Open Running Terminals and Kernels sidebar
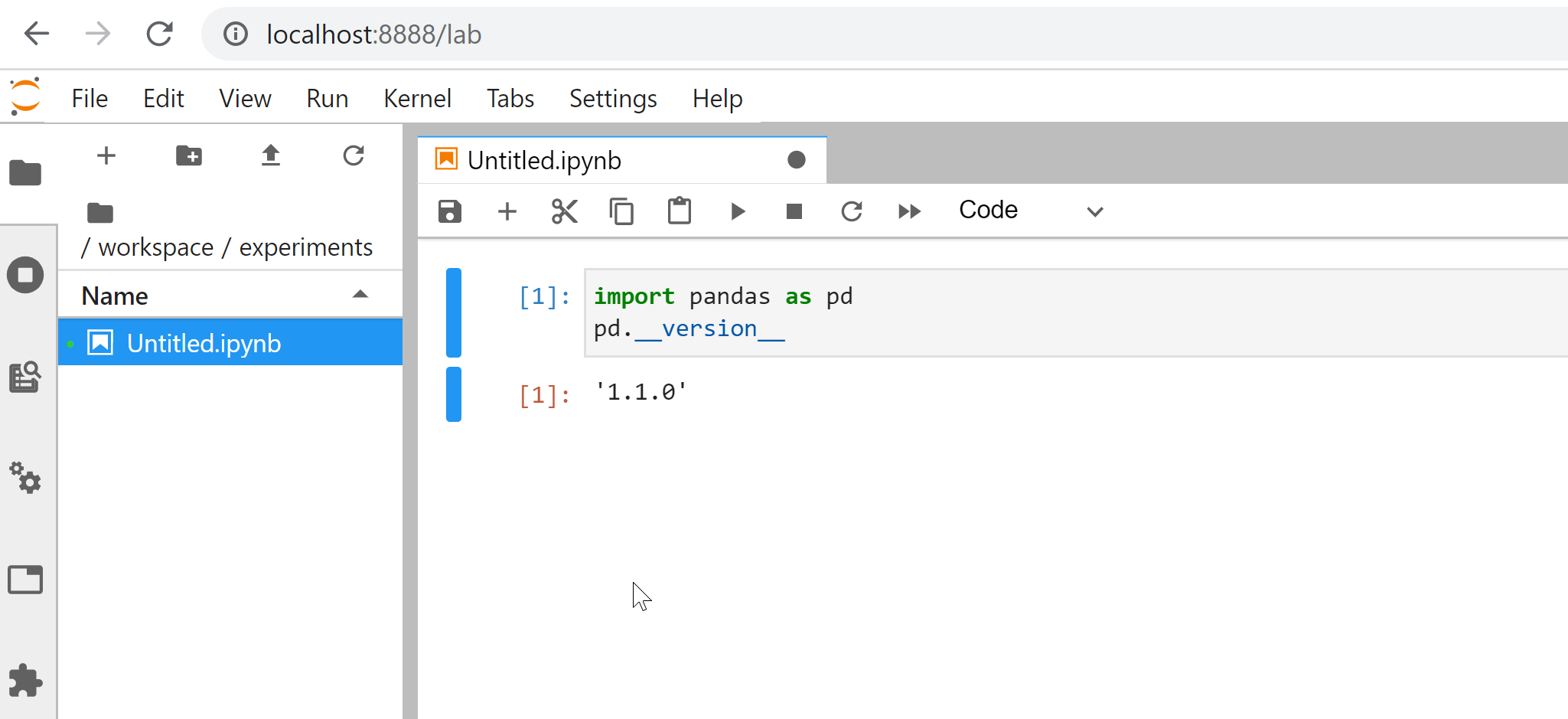The image size is (1568, 719). 25,275
